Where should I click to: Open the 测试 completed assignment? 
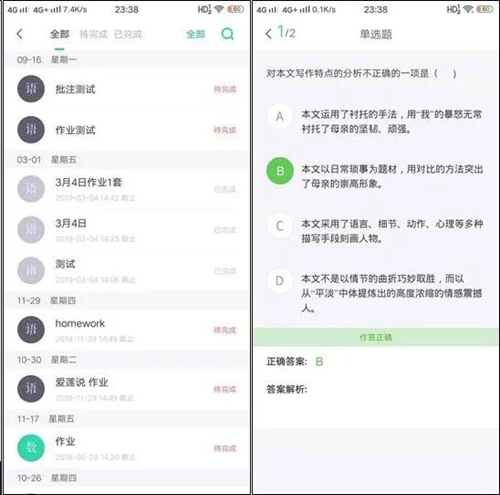tap(127, 271)
